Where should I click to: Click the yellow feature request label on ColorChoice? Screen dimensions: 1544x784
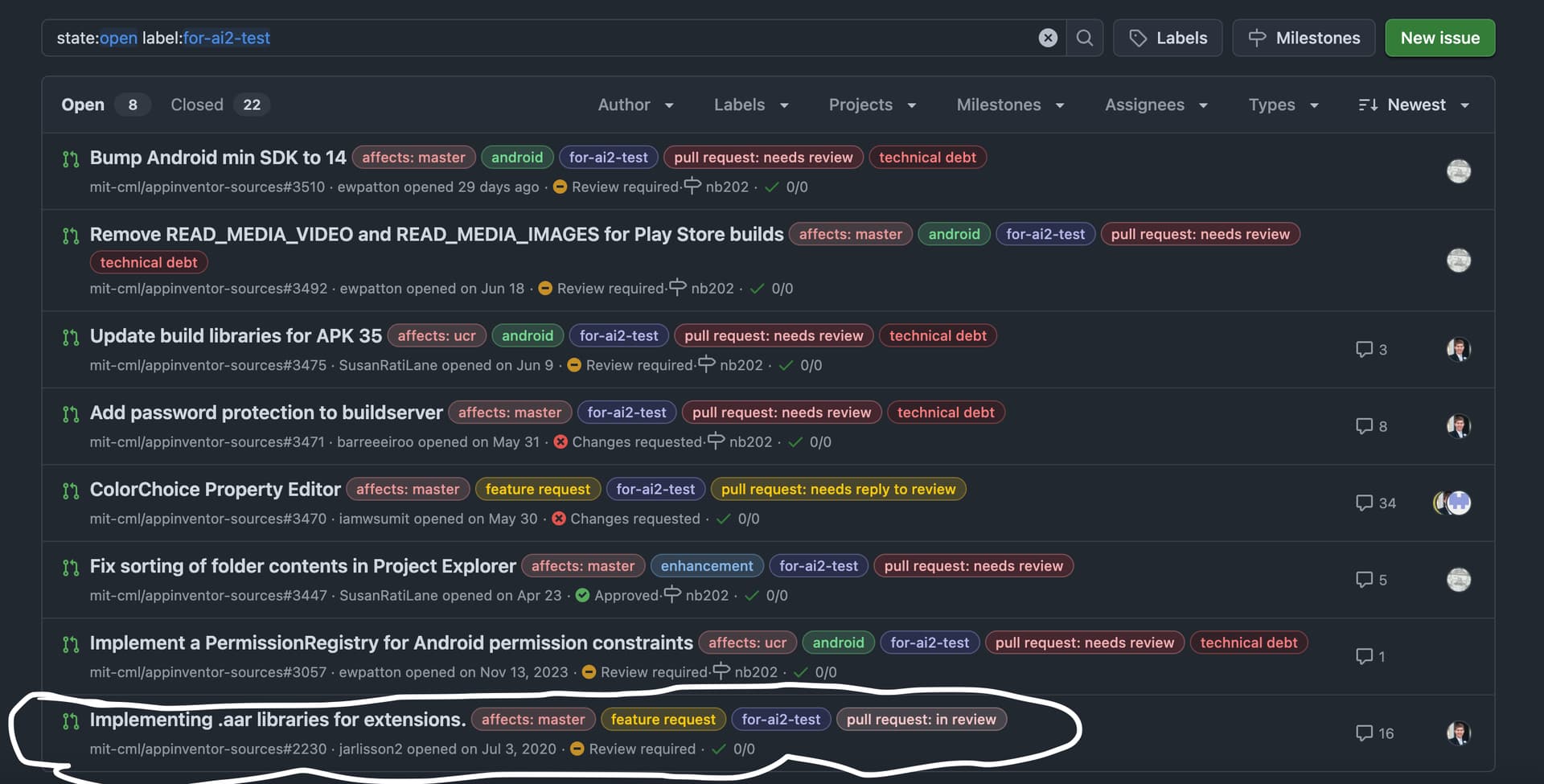click(x=537, y=490)
